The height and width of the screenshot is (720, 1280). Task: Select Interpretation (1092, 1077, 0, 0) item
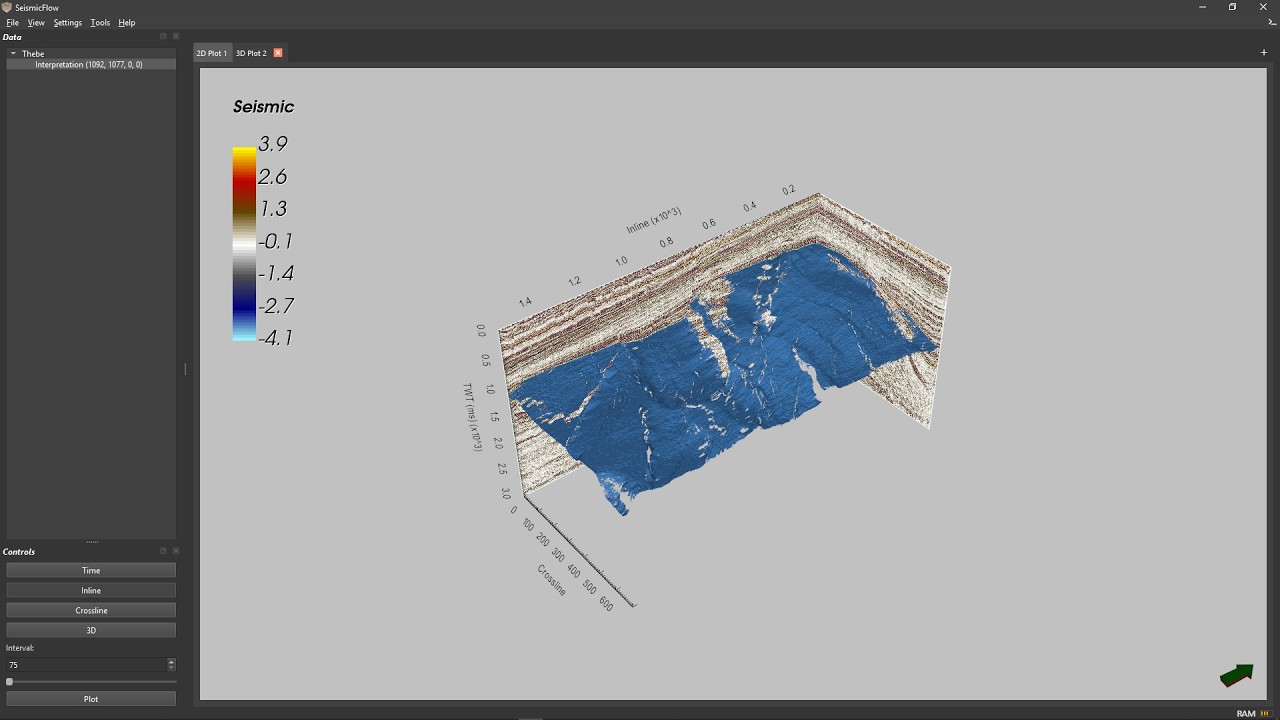tap(89, 64)
